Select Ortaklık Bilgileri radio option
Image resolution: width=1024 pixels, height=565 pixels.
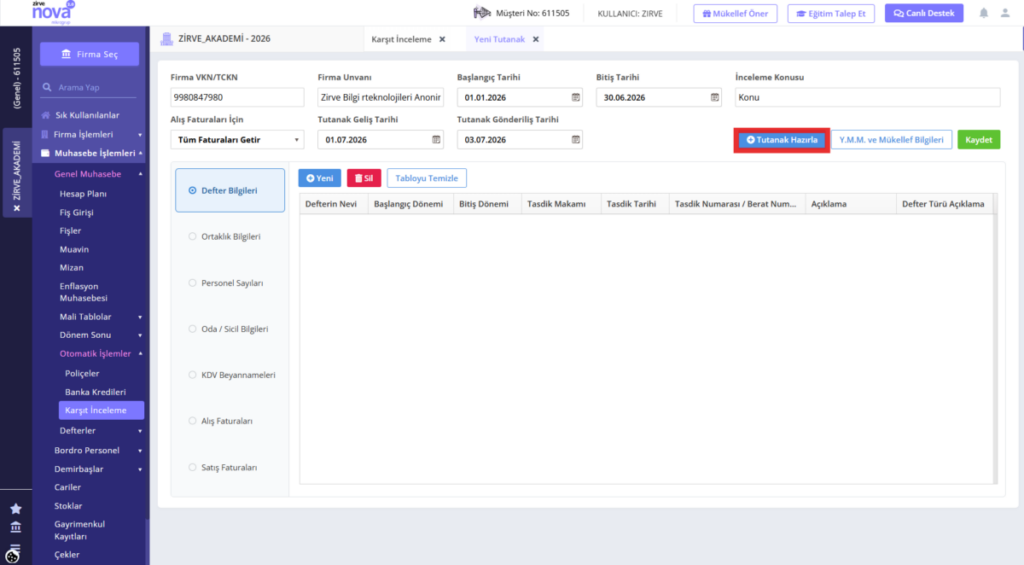192,236
